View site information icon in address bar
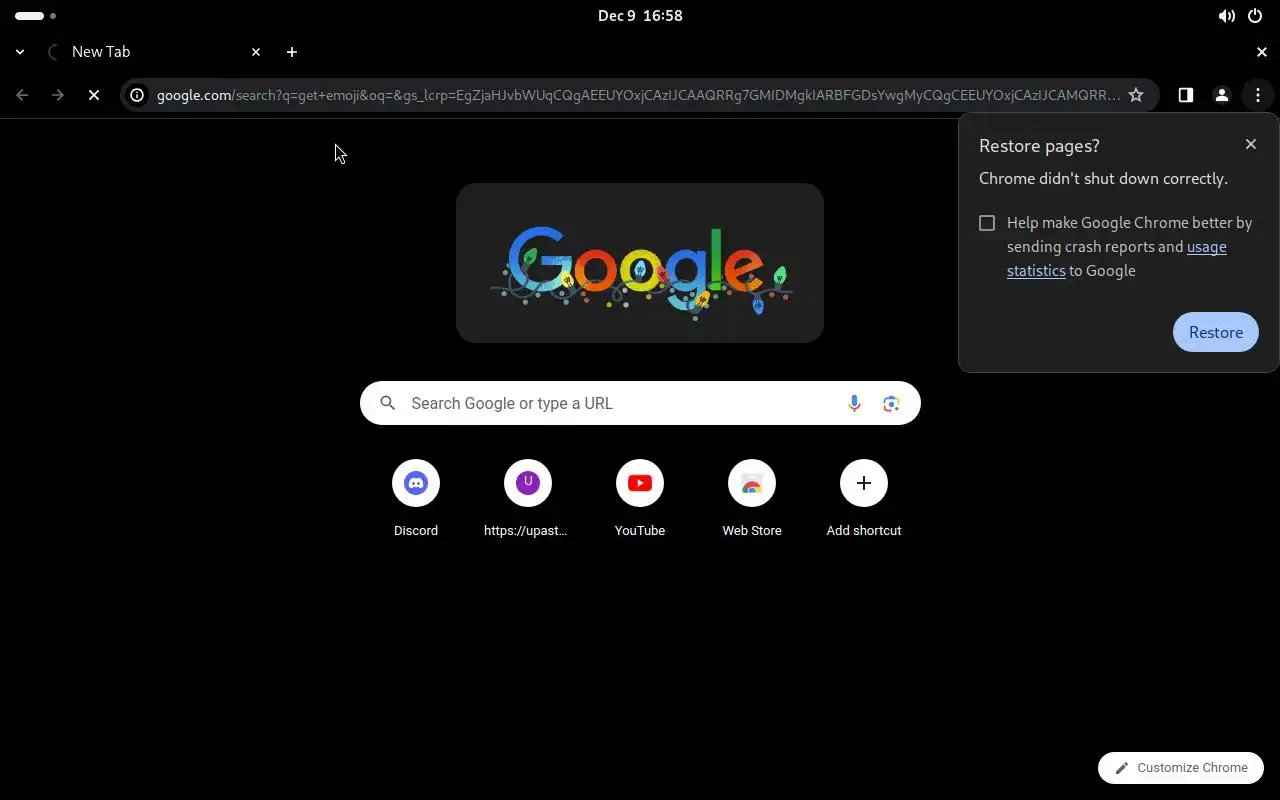Screen dimensions: 1280x800 137,95
